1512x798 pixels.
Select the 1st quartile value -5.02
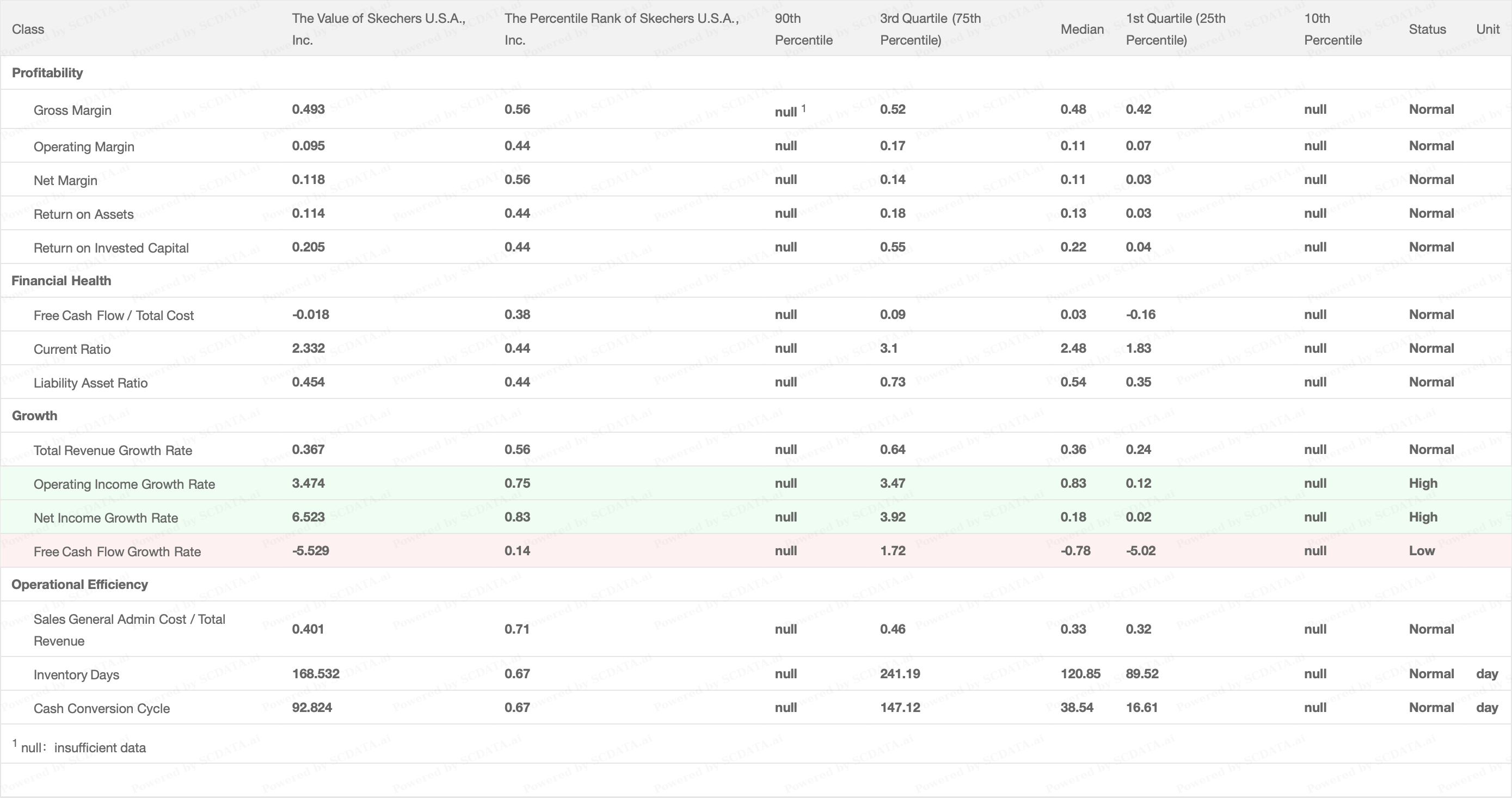[x=1140, y=551]
